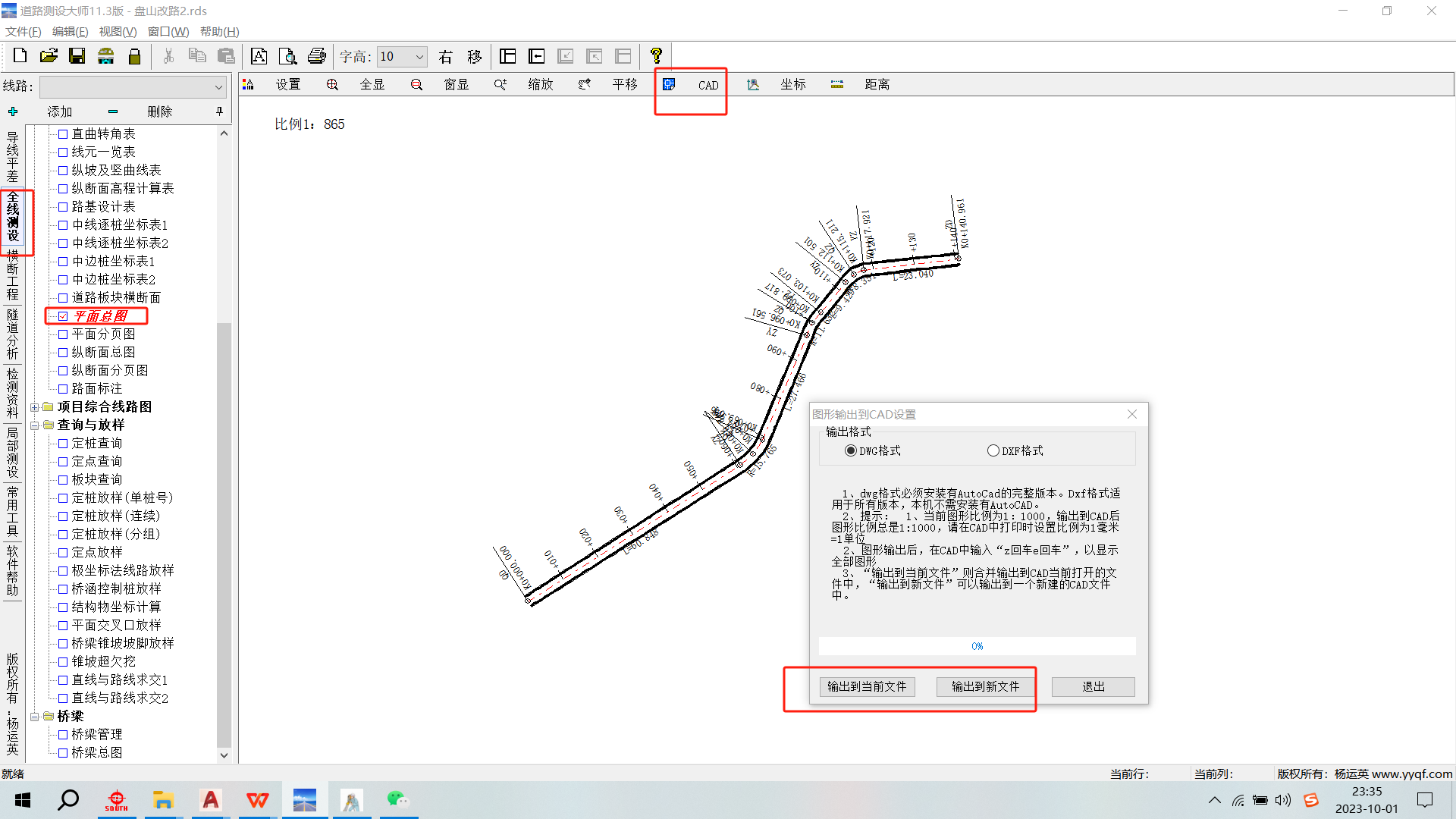1456x819 pixels.
Task: Open the 线路 dropdown list
Action: (218, 86)
